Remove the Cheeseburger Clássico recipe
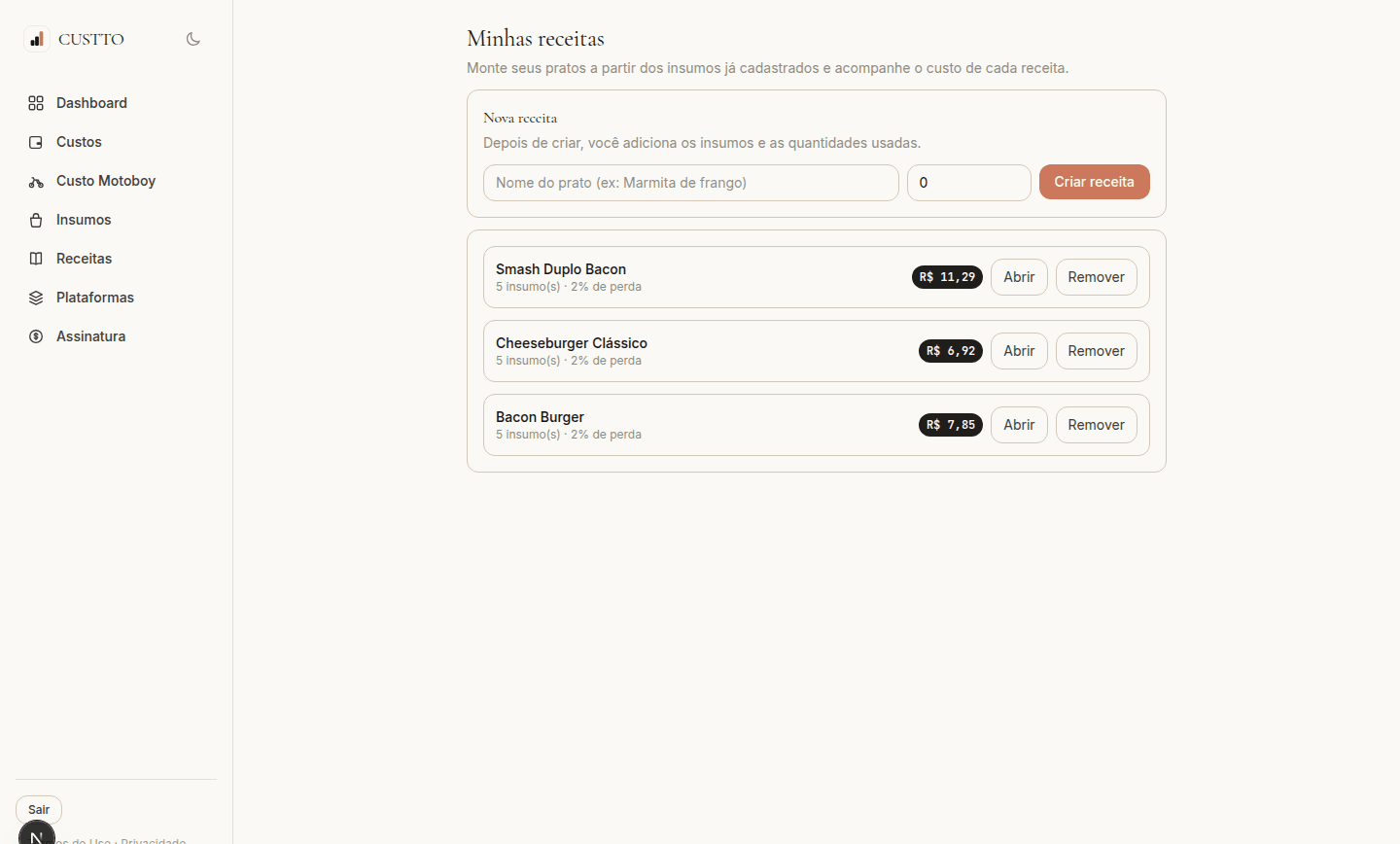Image resolution: width=1400 pixels, height=844 pixels. pyautogui.click(x=1097, y=351)
